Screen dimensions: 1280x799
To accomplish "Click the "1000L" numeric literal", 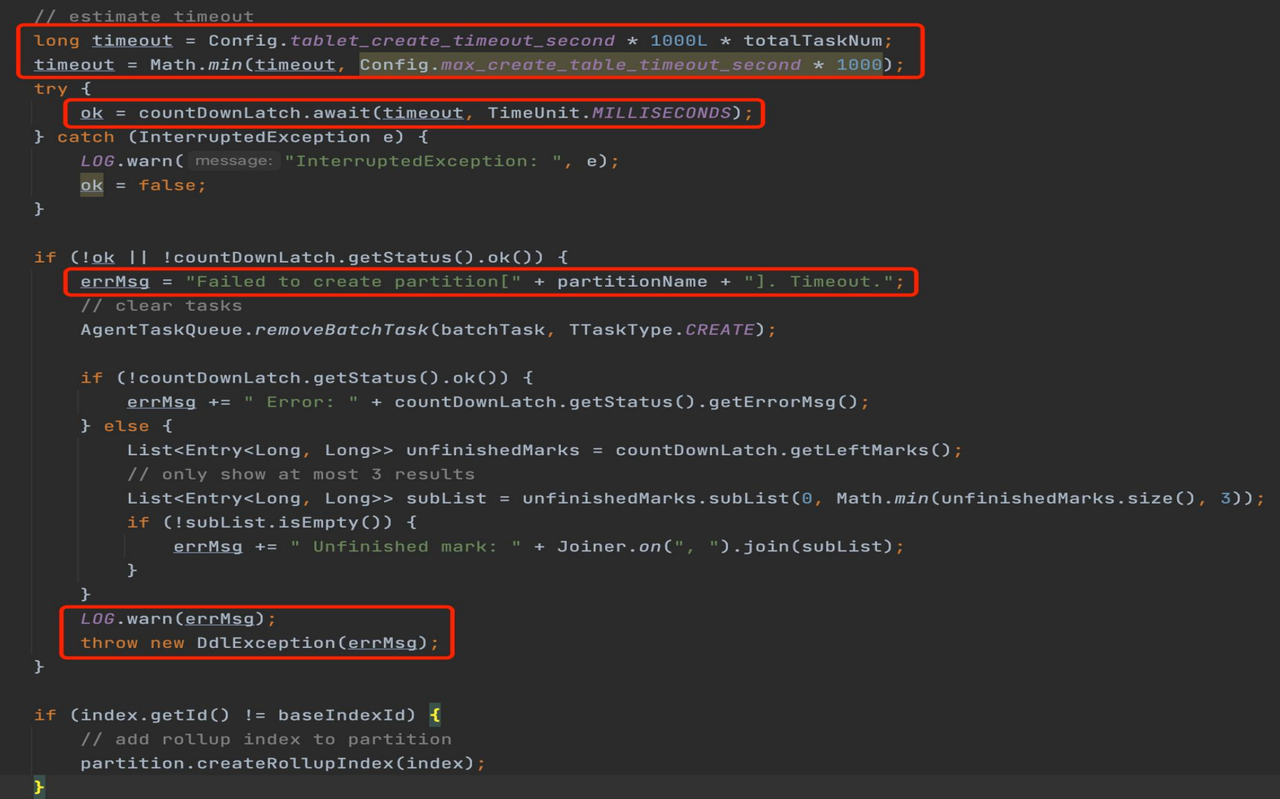I will click(x=679, y=41).
